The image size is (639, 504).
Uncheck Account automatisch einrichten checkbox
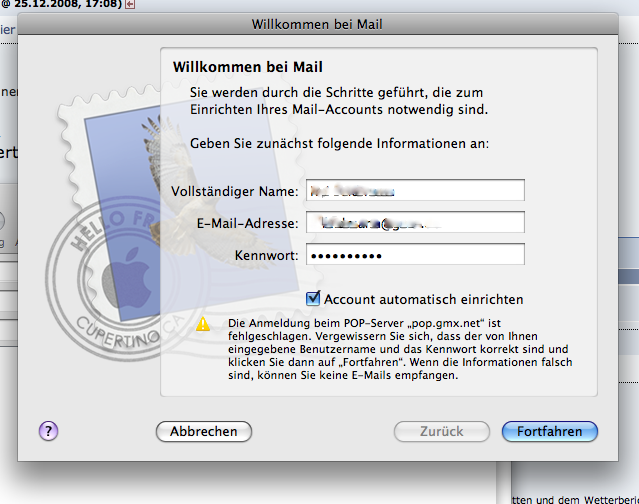[x=313, y=298]
